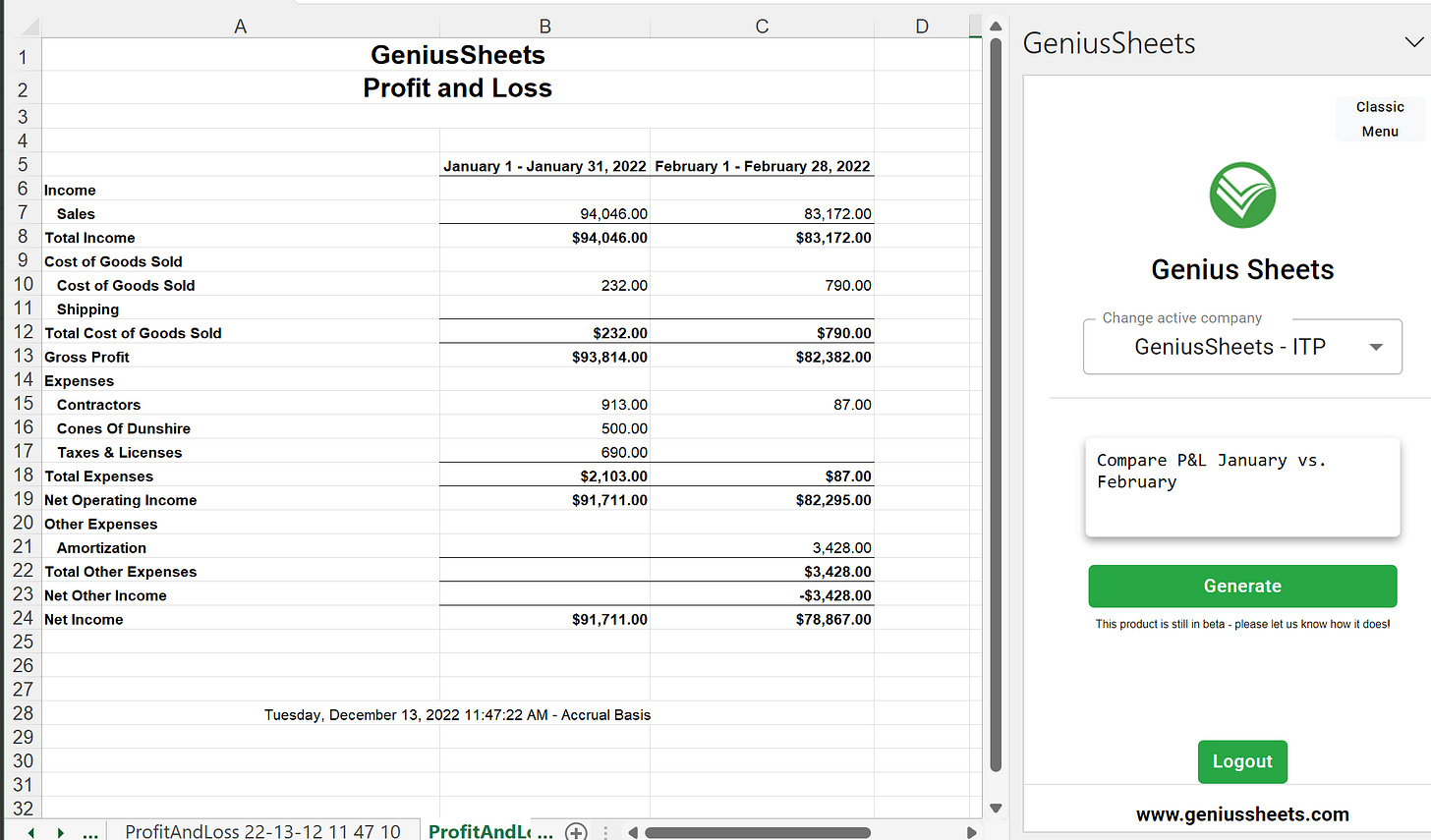Image resolution: width=1431 pixels, height=840 pixels.
Task: Click the green Generate button
Action: click(x=1242, y=586)
